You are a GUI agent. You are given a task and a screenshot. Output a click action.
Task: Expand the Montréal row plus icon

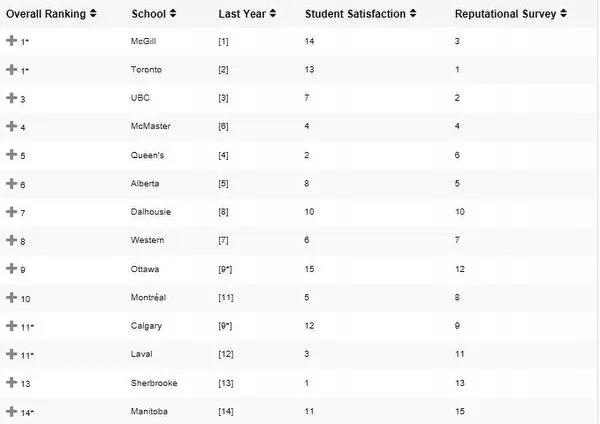11,297
